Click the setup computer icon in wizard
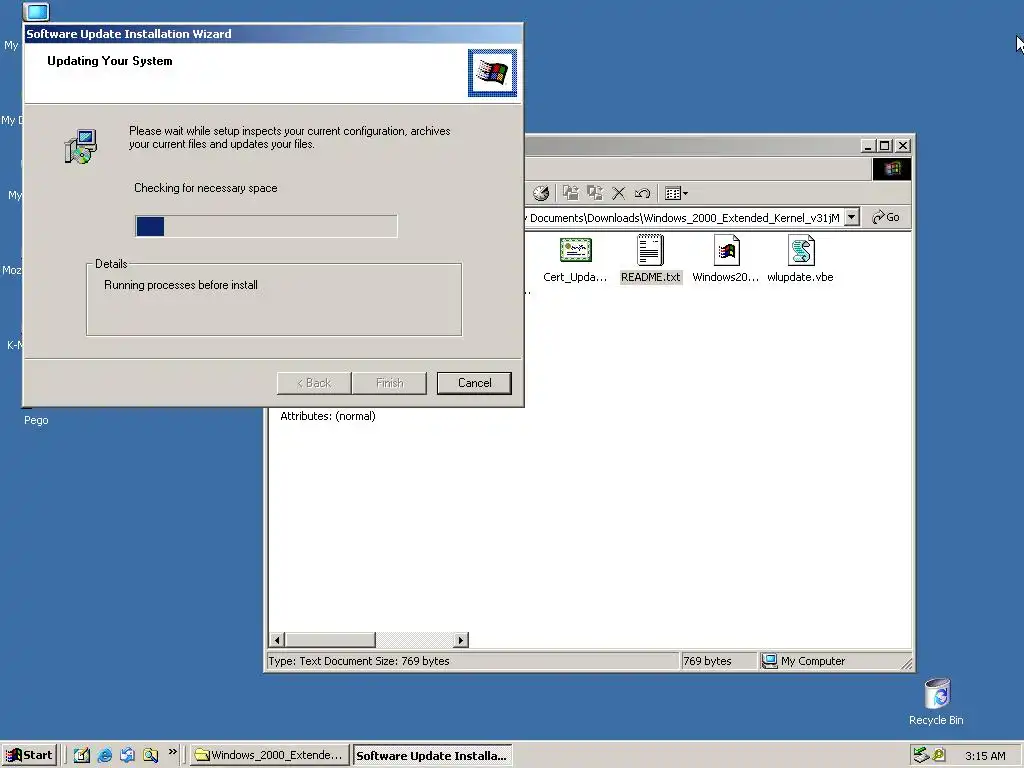Viewport: 1024px width, 768px height. (x=81, y=146)
